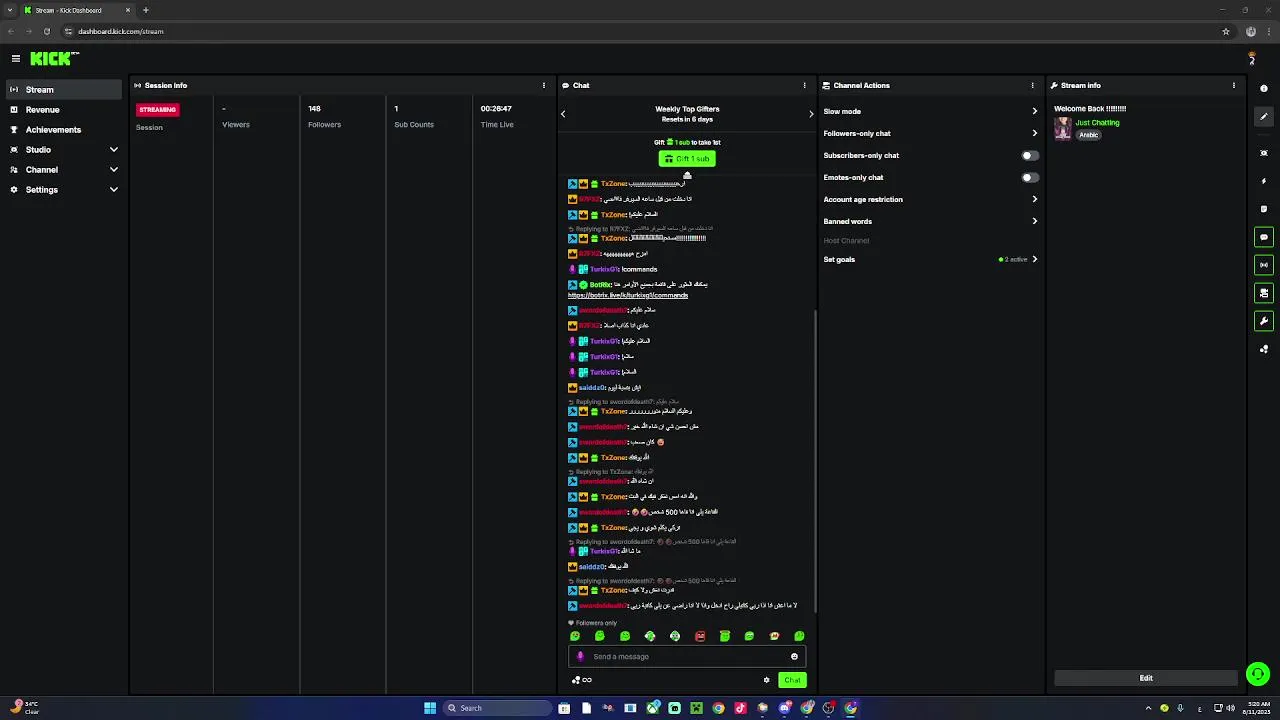Open emoji picker in message box
Viewport: 1280px width, 720px height.
(794, 657)
